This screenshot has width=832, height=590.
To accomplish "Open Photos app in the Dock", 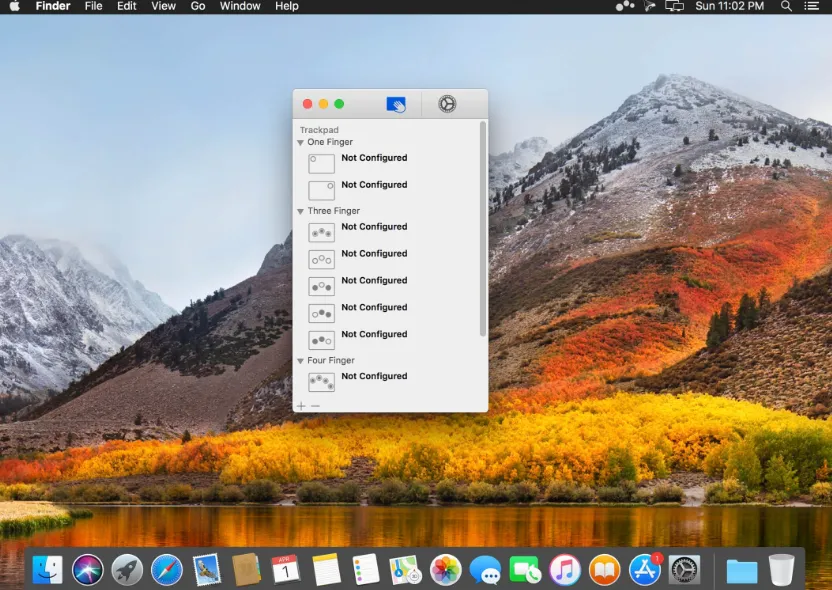I will pos(445,569).
